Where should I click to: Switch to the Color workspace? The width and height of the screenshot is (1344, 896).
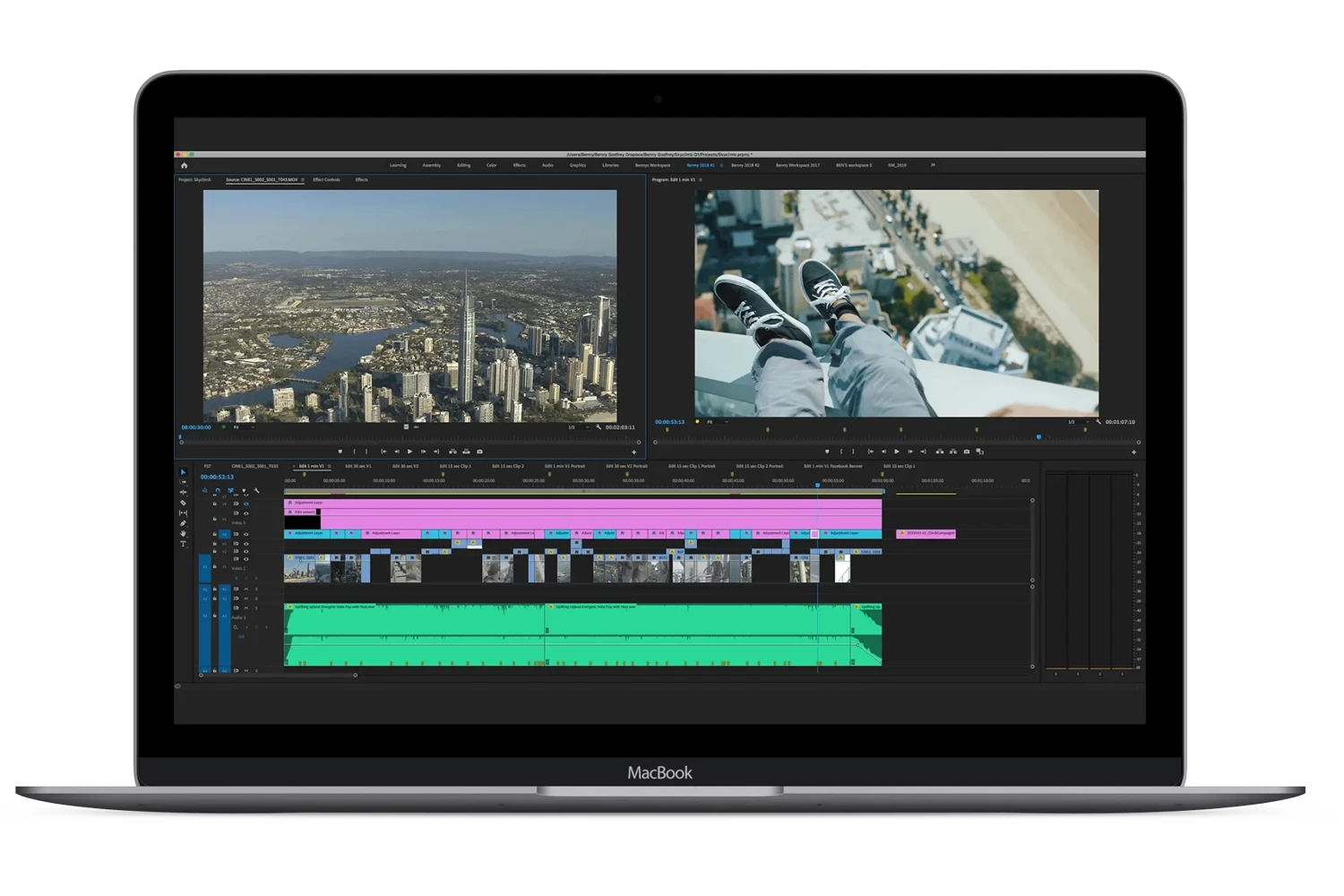491,165
